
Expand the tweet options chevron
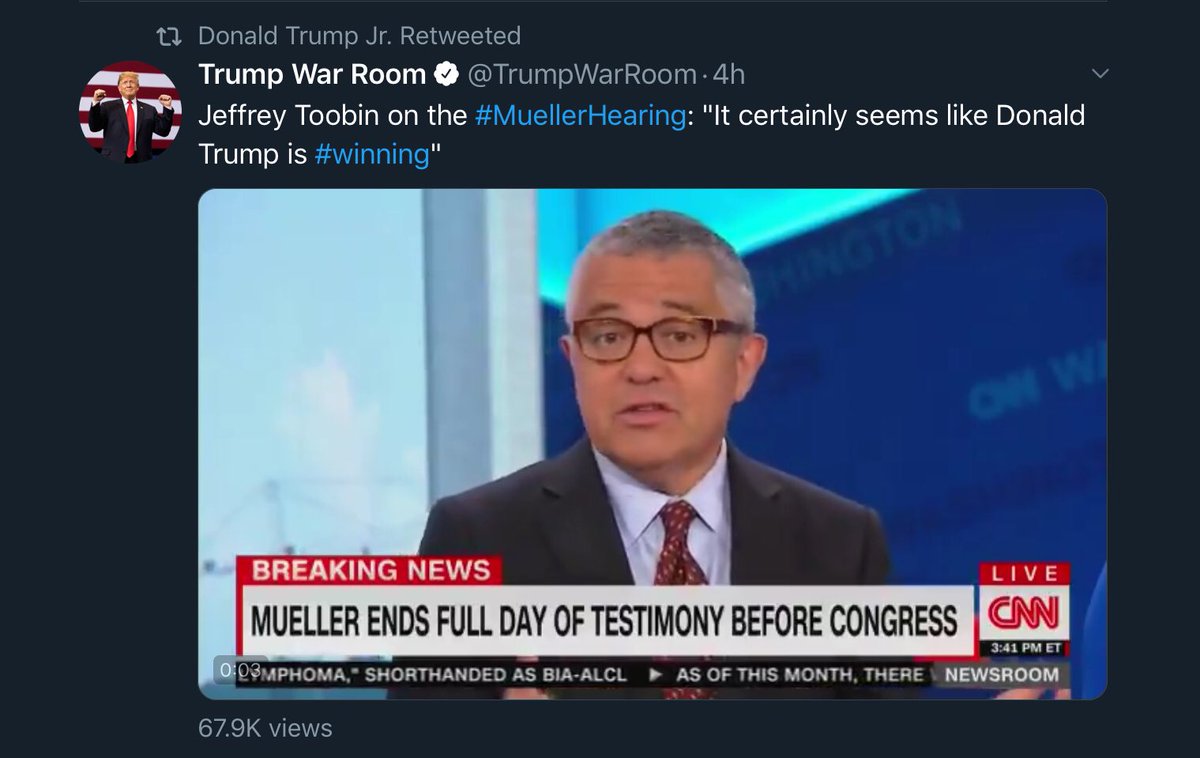pyautogui.click(x=1100, y=74)
